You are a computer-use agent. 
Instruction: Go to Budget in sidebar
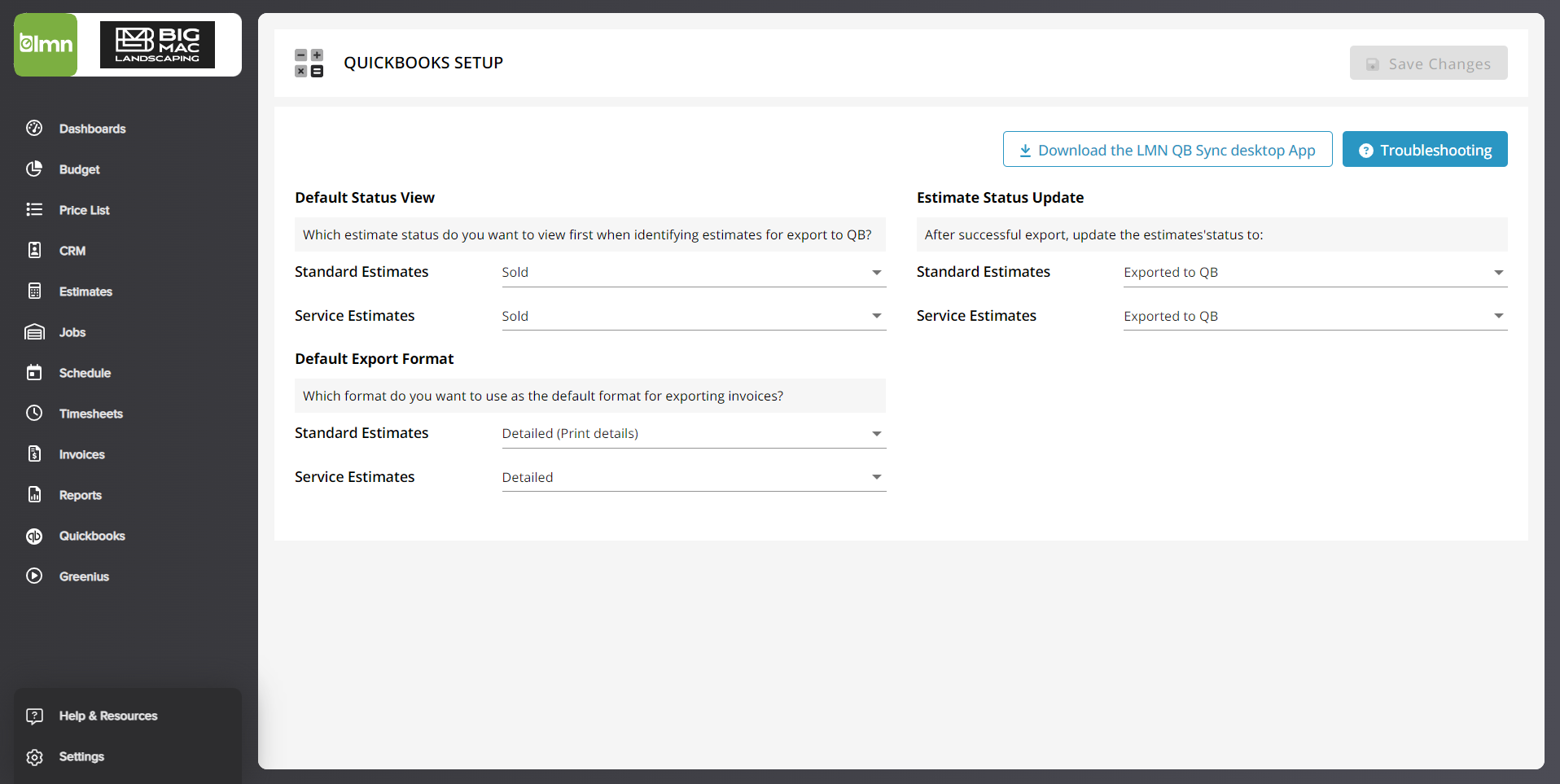pyautogui.click(x=80, y=169)
